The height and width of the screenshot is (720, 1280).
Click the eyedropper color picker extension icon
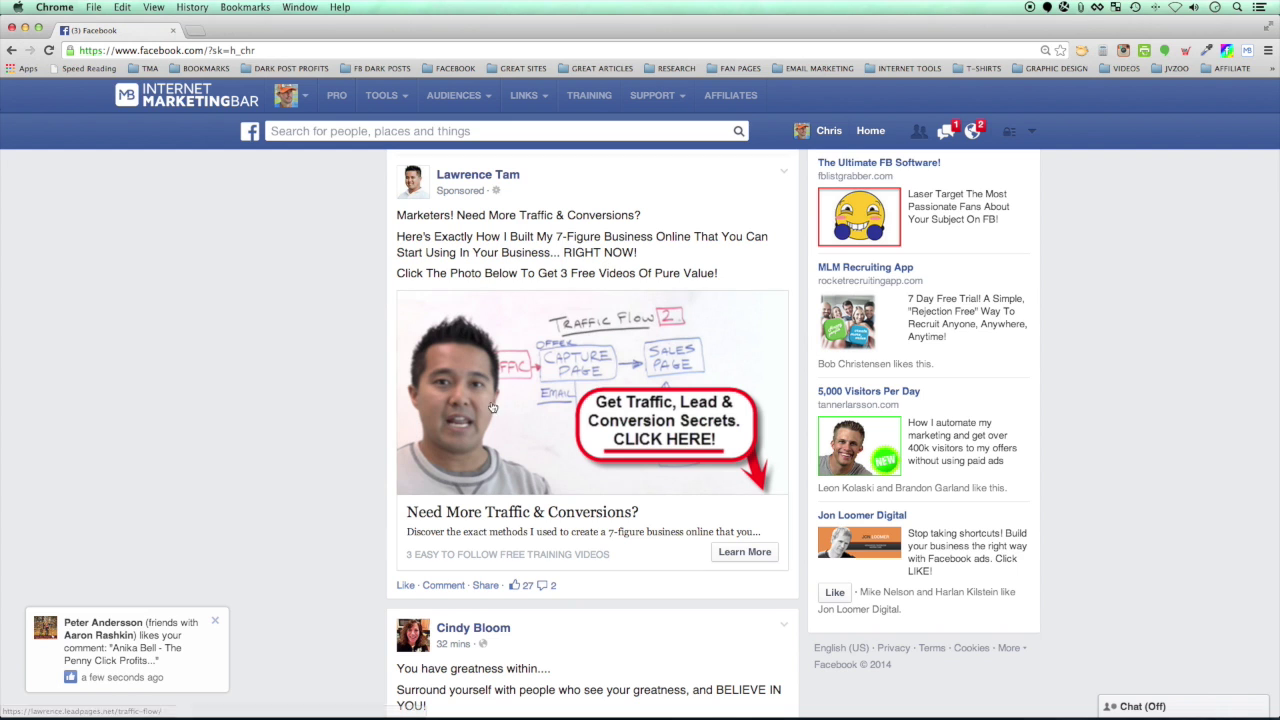coord(1206,50)
